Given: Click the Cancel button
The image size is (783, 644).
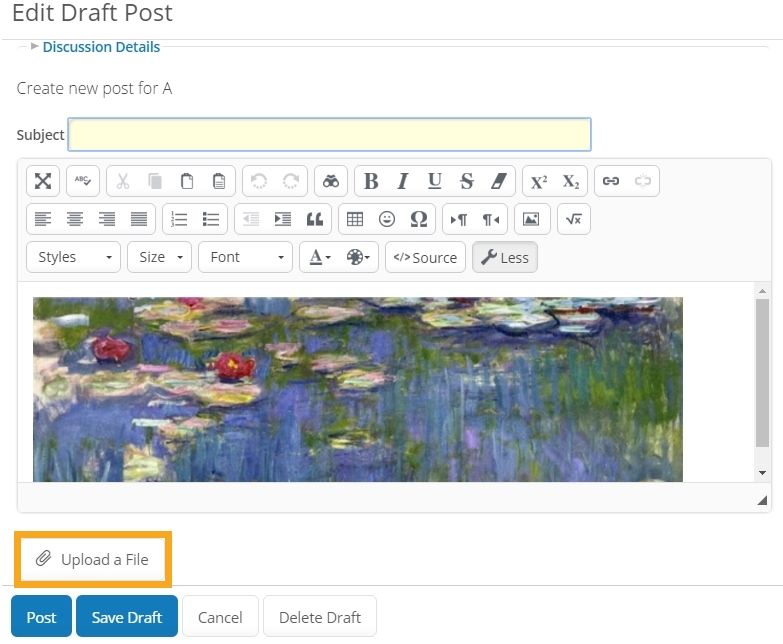Looking at the screenshot, I should pos(220,617).
